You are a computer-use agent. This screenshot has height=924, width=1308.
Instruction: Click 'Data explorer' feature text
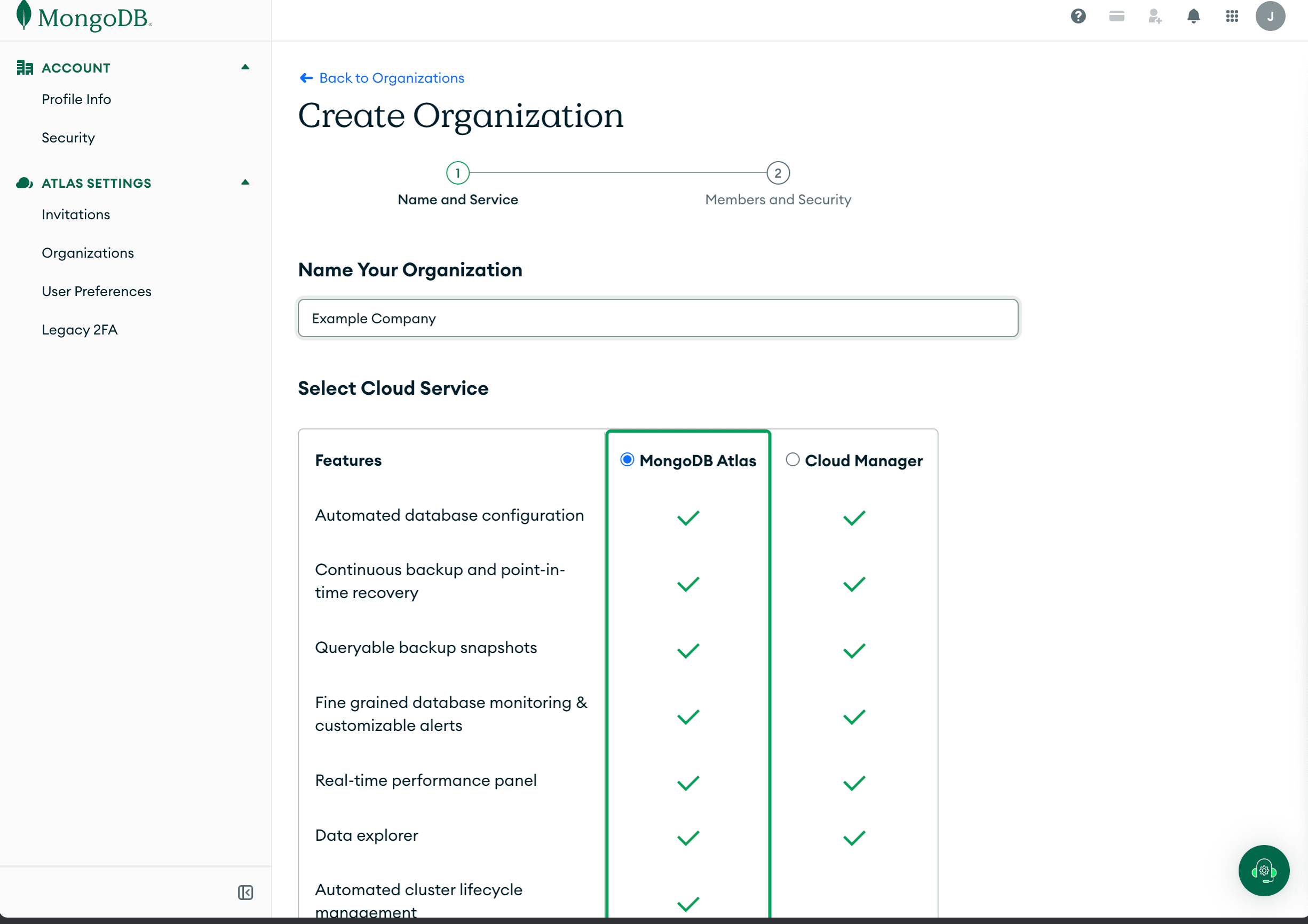[367, 835]
